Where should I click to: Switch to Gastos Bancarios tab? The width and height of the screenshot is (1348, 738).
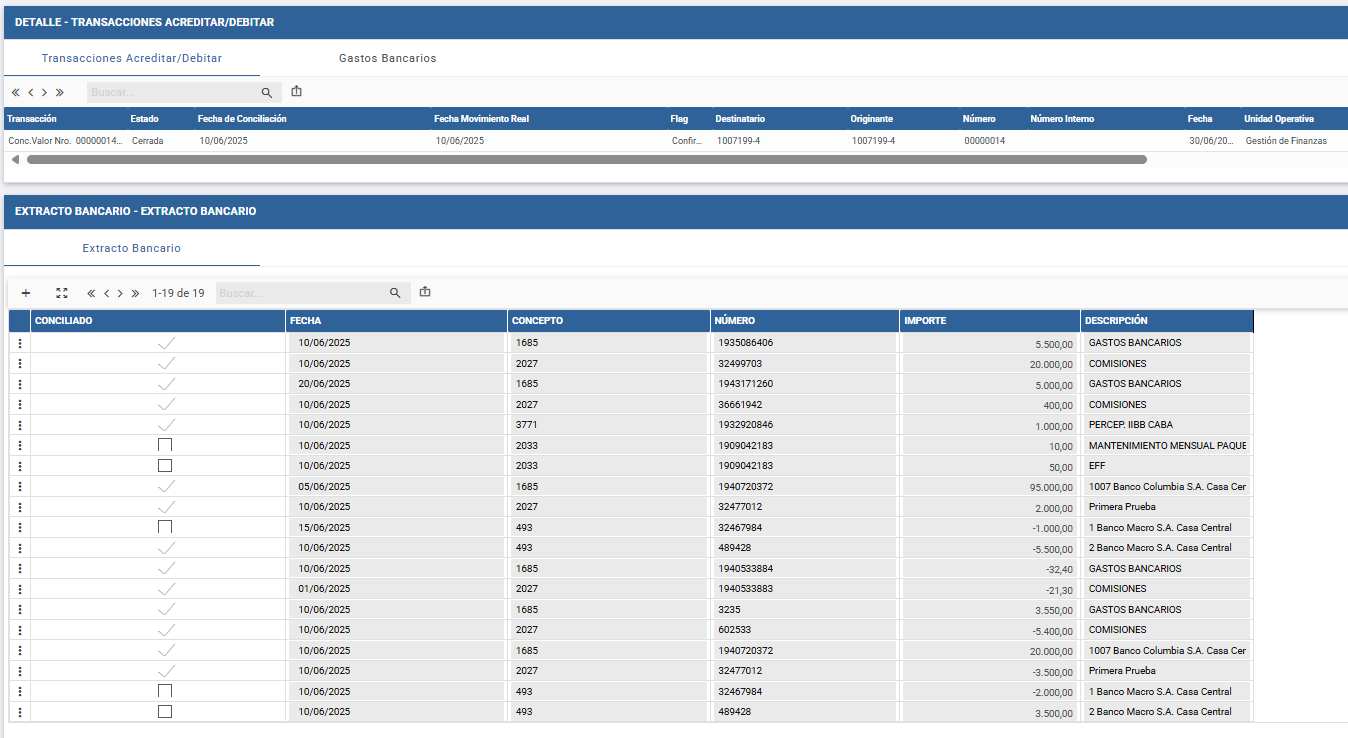pos(388,58)
